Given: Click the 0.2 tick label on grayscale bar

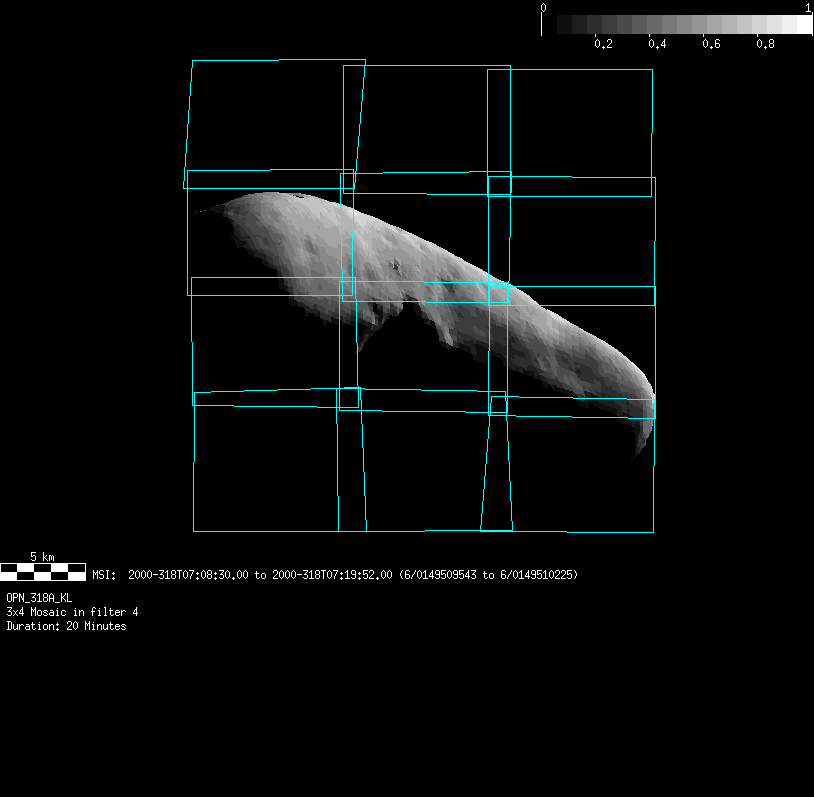Looking at the screenshot, I should pos(603,44).
